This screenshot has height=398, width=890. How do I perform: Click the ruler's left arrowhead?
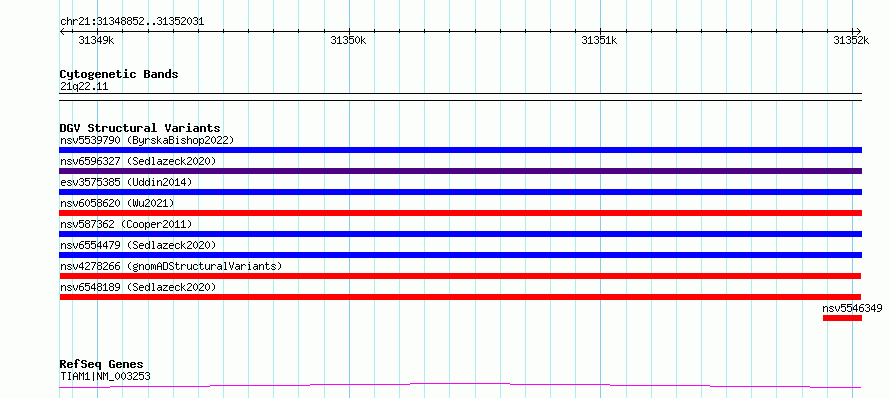[62, 31]
